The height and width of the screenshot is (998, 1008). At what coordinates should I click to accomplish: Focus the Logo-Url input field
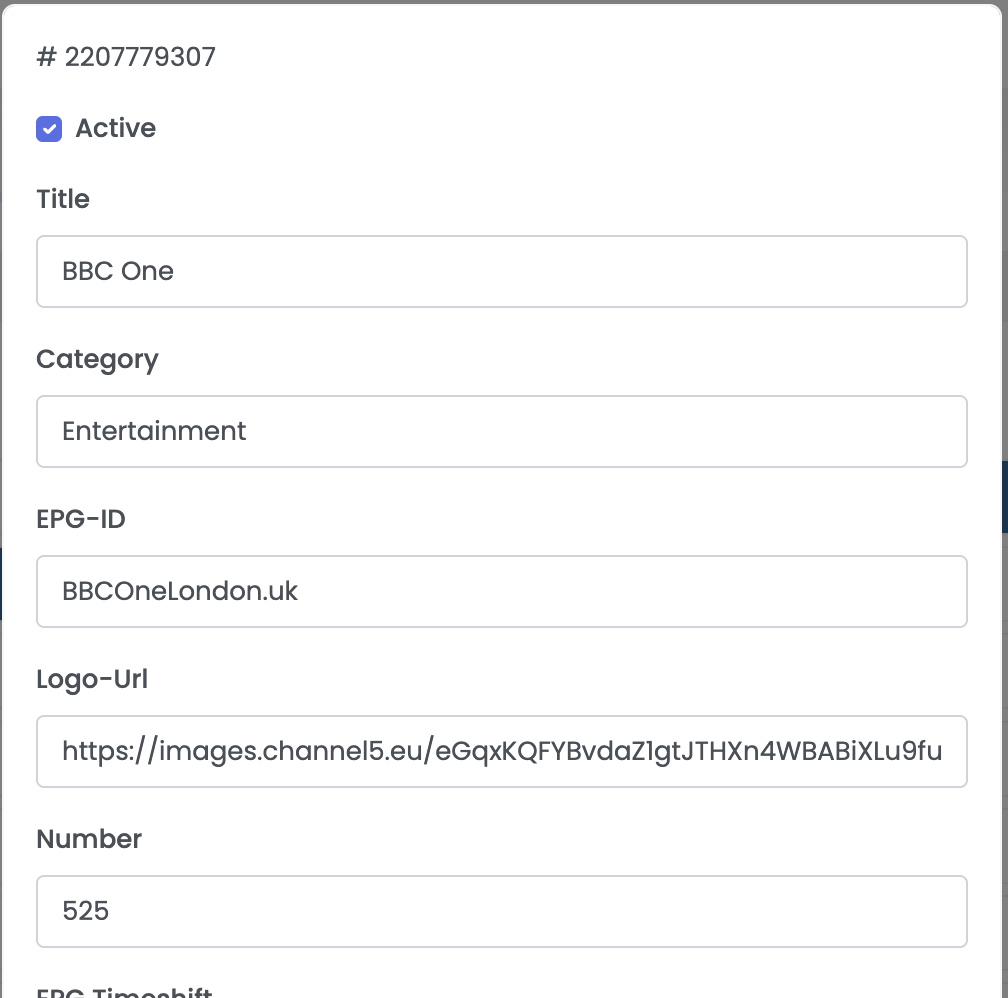click(x=500, y=751)
